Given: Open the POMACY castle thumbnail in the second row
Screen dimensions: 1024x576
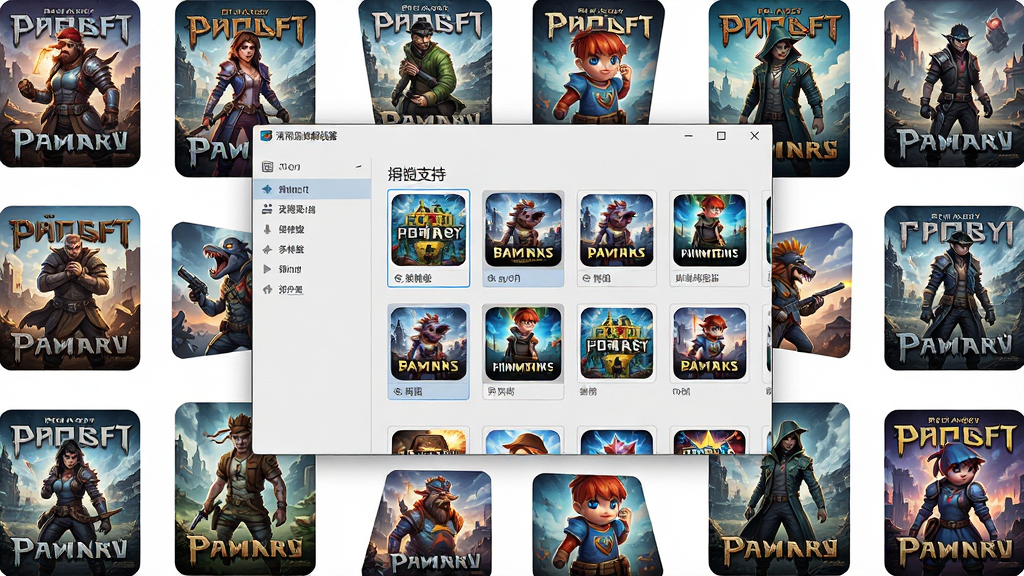Looking at the screenshot, I should point(616,344).
